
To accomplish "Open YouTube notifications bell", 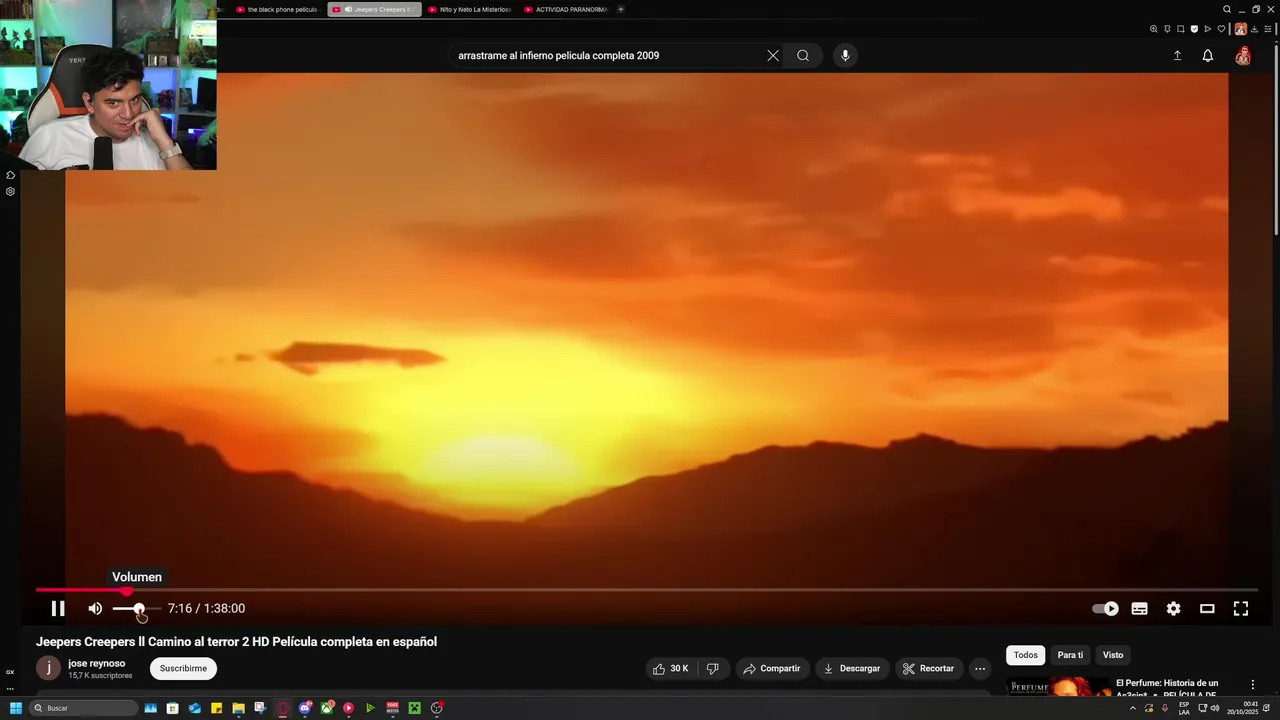I will [1207, 56].
